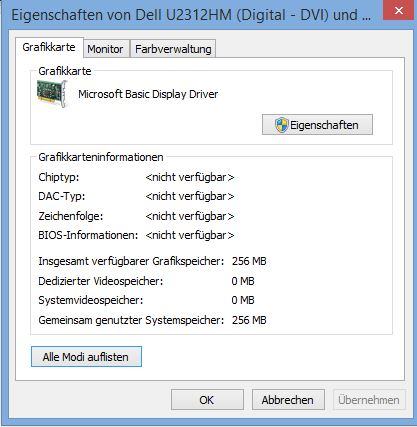Screen dimensions: 417x427
Task: Click the Übernehmen apply button
Action: click(369, 399)
